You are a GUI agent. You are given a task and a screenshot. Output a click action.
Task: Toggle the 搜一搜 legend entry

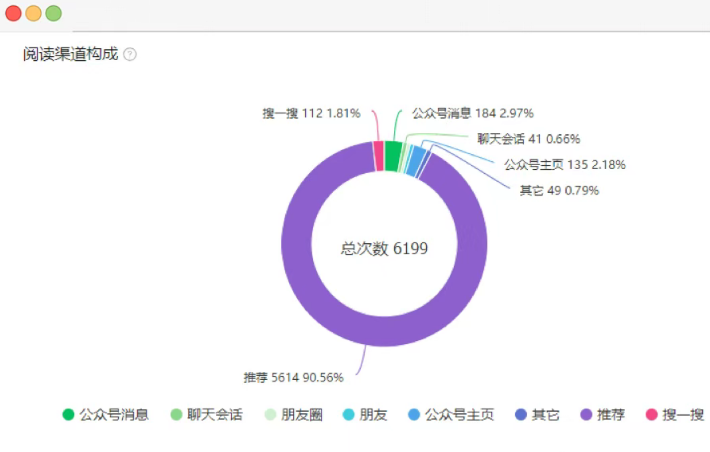(x=675, y=414)
